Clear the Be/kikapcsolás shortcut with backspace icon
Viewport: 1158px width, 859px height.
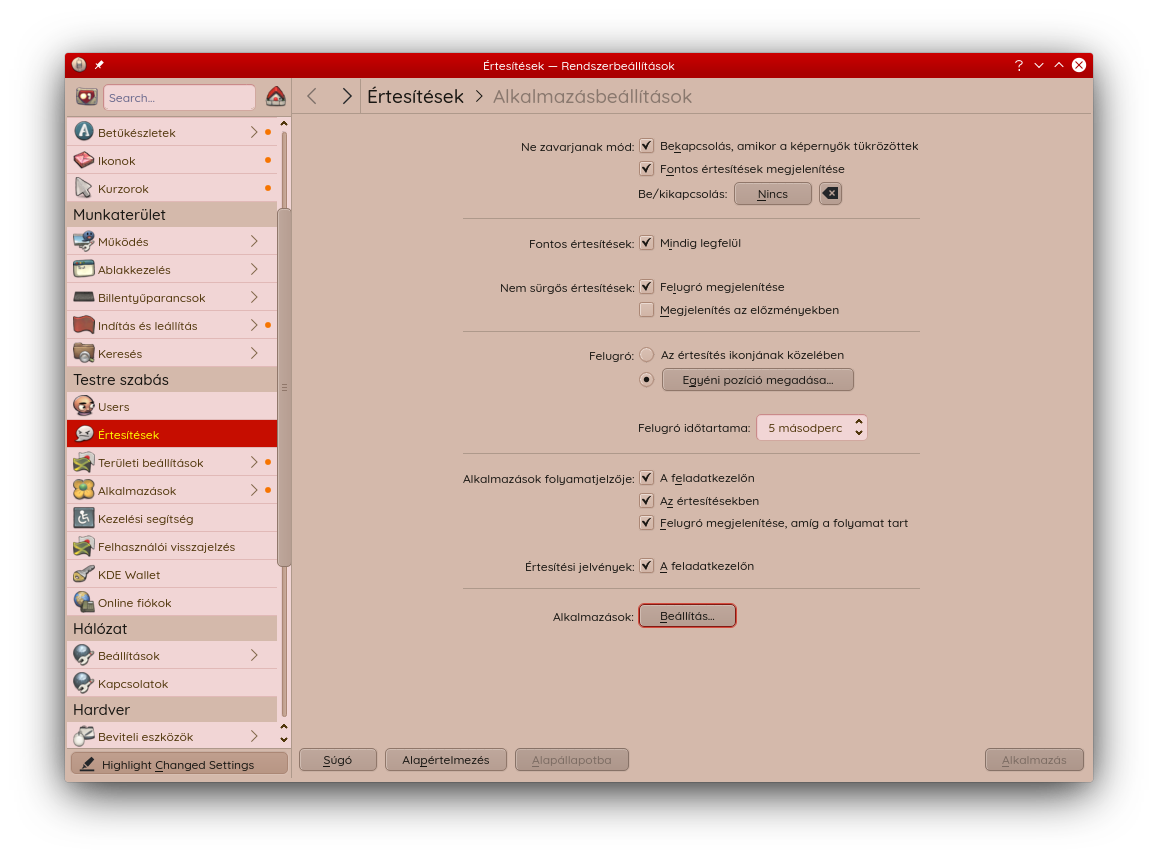pos(830,194)
